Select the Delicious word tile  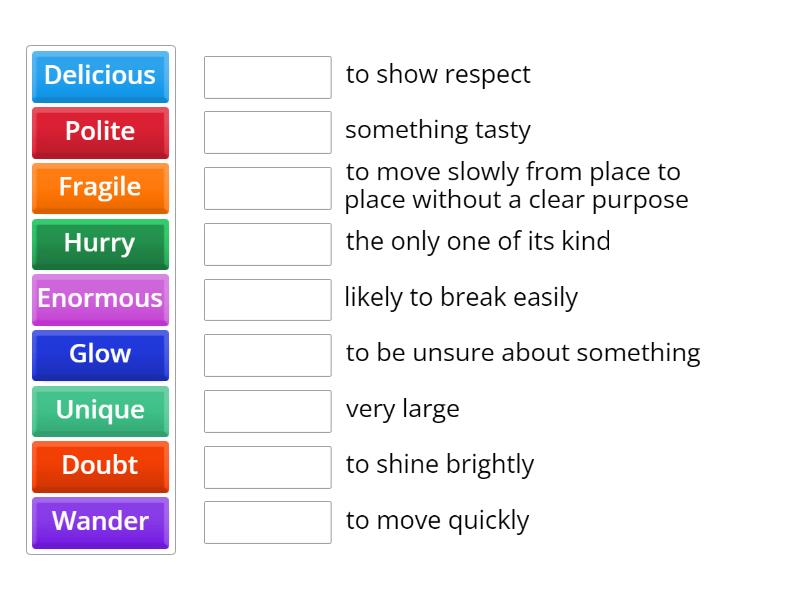100,77
